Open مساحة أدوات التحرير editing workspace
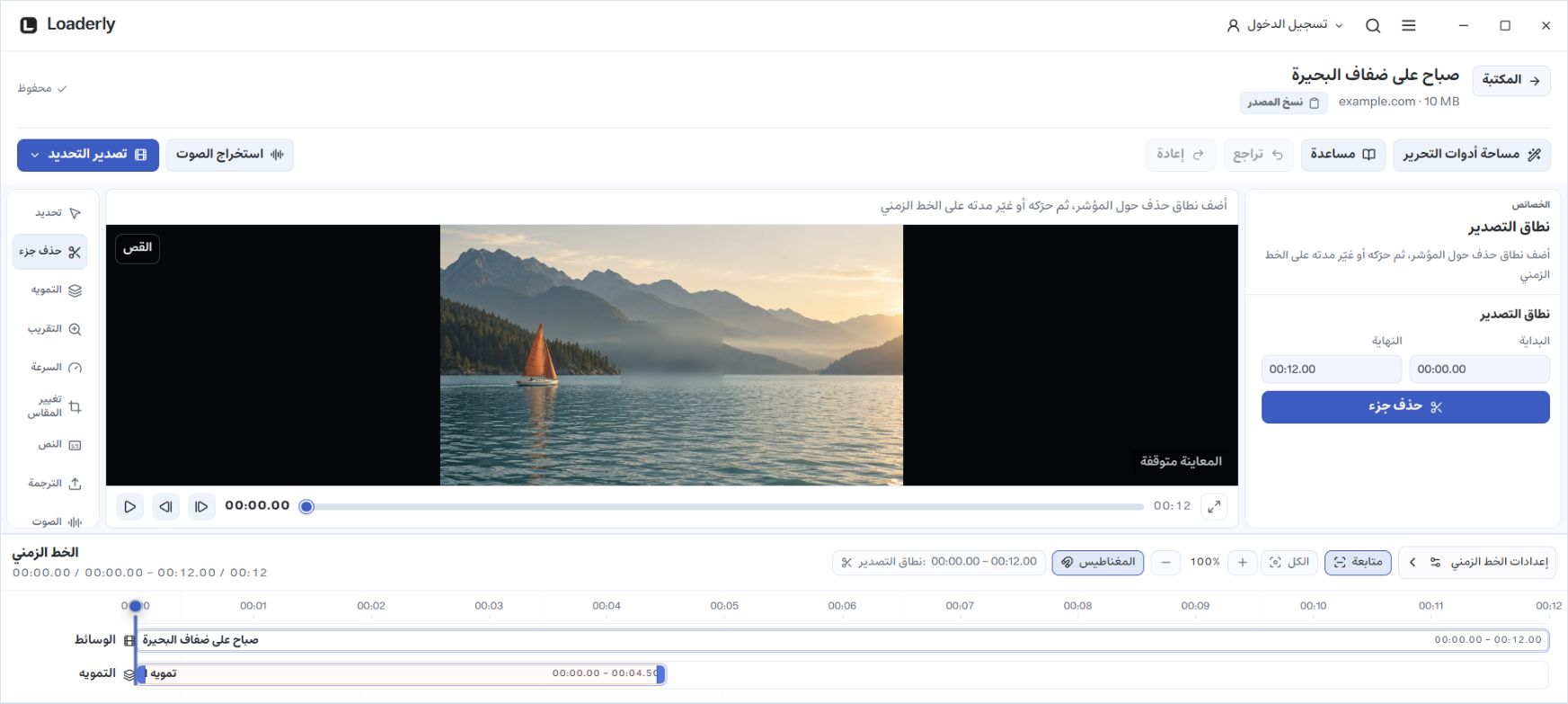 1472,155
